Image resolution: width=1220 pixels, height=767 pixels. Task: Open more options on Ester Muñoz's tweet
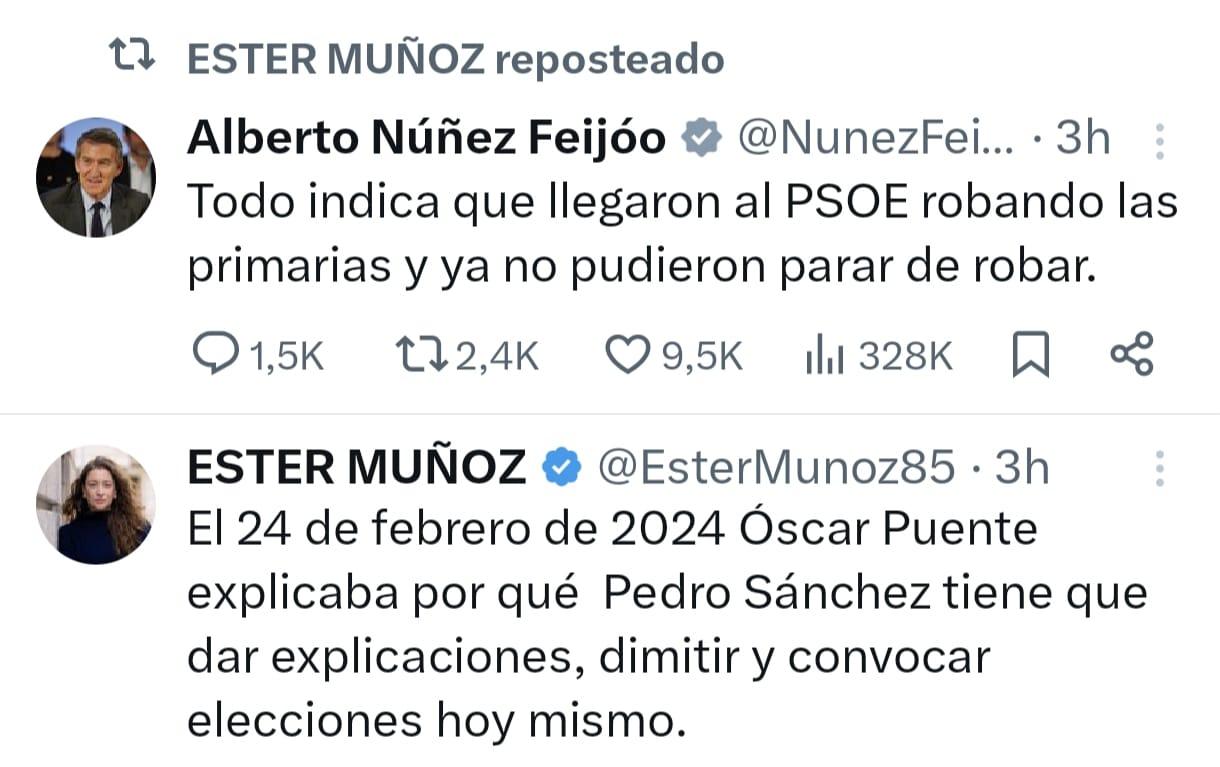click(x=1160, y=468)
